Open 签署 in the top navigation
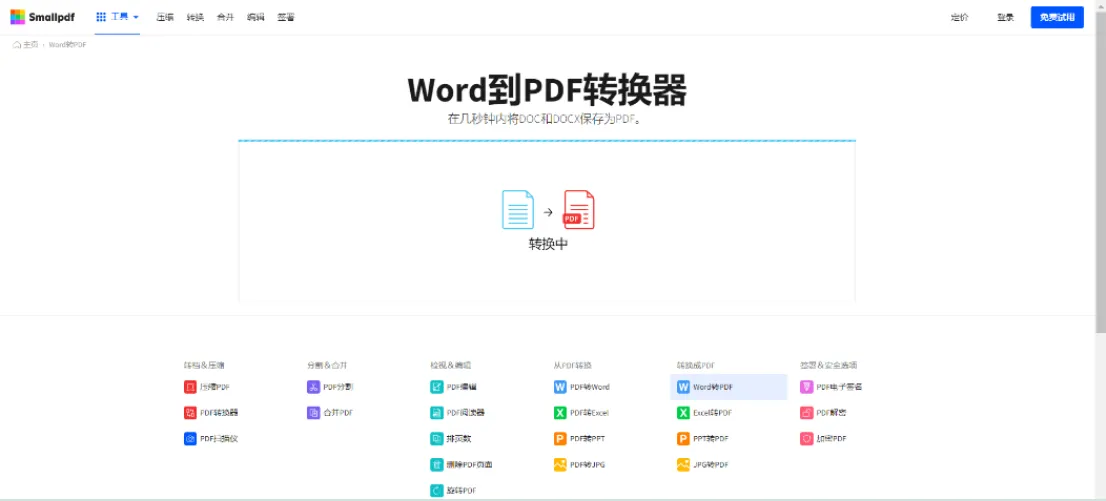 tap(286, 17)
